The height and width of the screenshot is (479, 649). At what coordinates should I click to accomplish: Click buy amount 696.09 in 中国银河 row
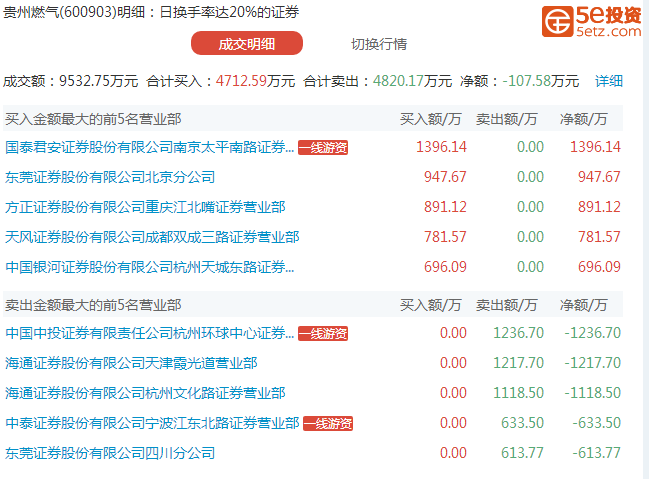click(445, 267)
